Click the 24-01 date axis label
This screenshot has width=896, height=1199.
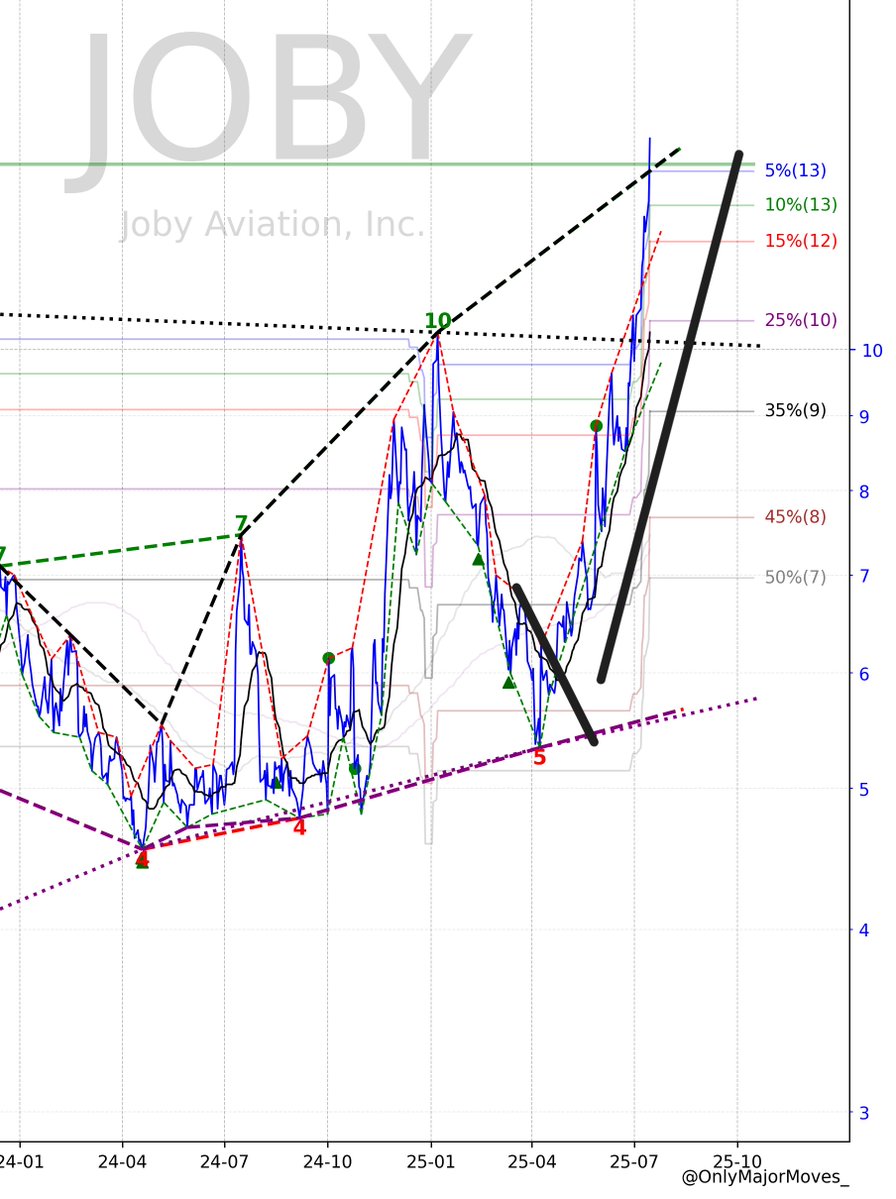pyautogui.click(x=21, y=1162)
